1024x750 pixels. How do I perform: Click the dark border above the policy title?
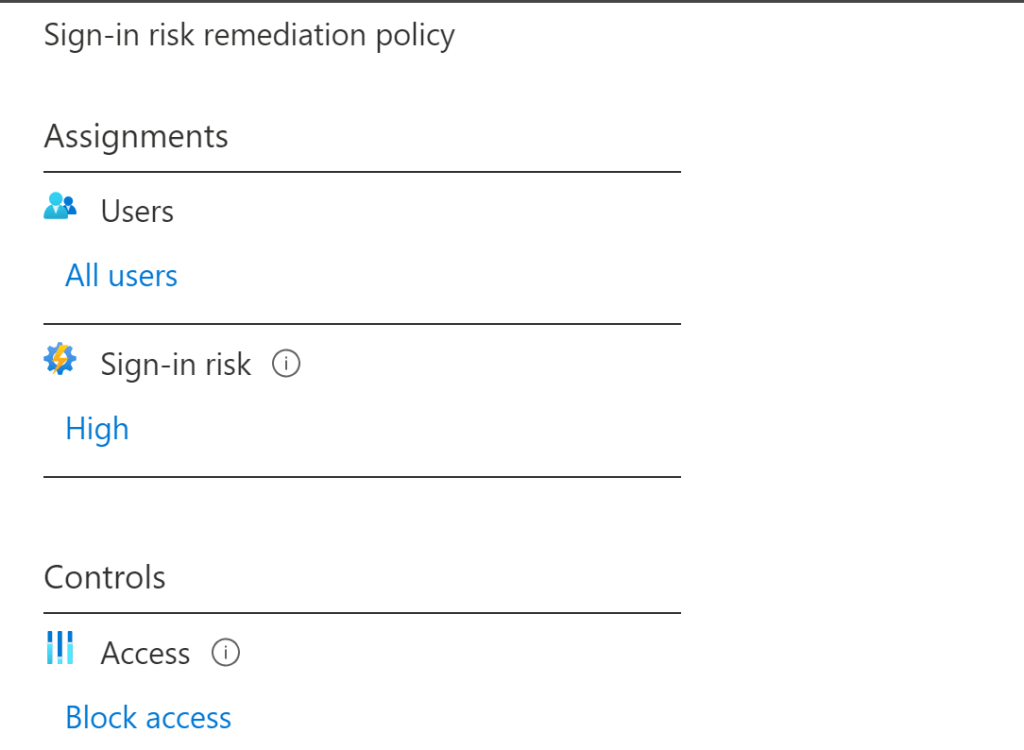click(512, 2)
